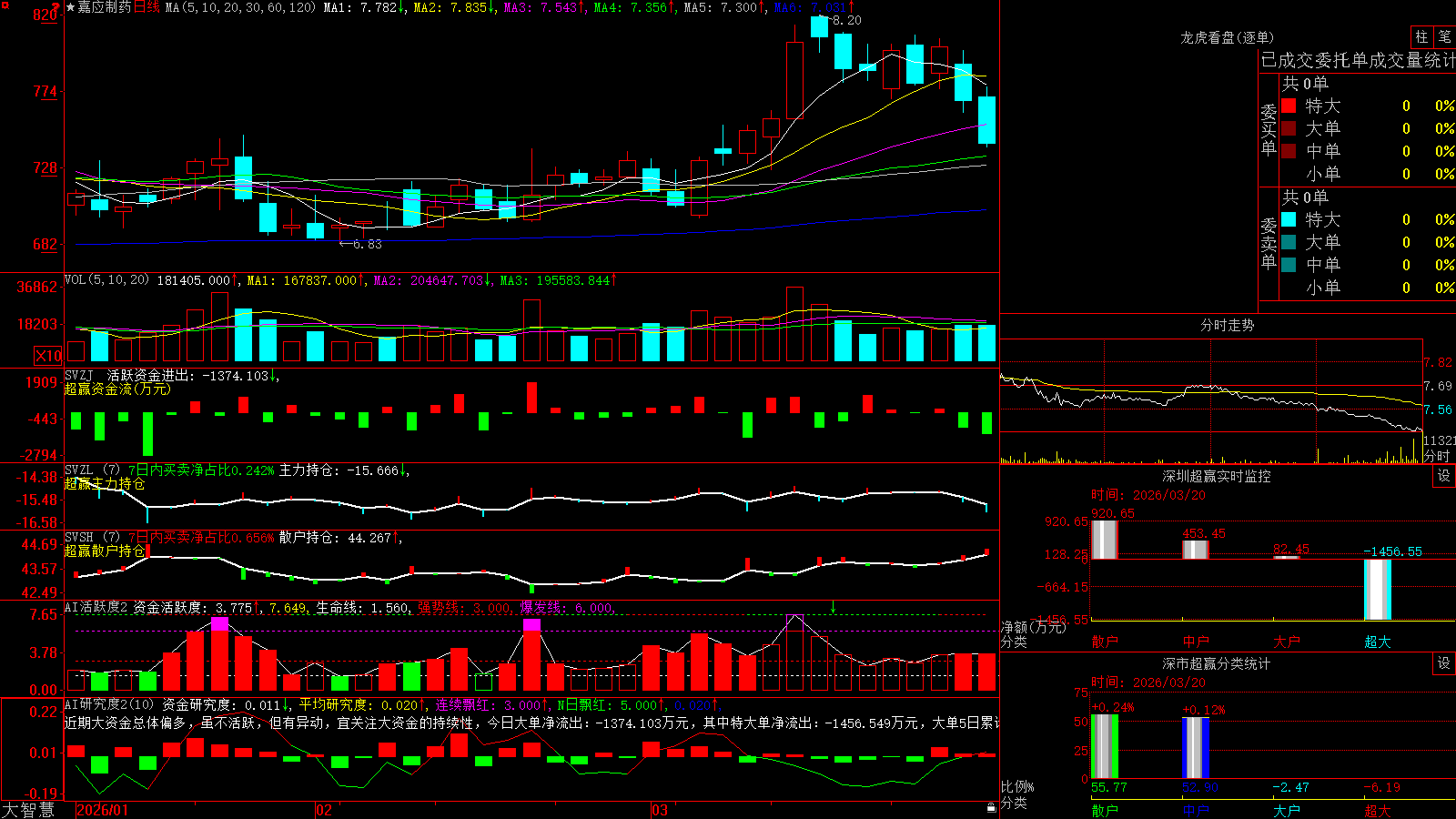Click the SVZL (7) indicator label
The height and width of the screenshot is (819, 1456).
[x=92, y=470]
